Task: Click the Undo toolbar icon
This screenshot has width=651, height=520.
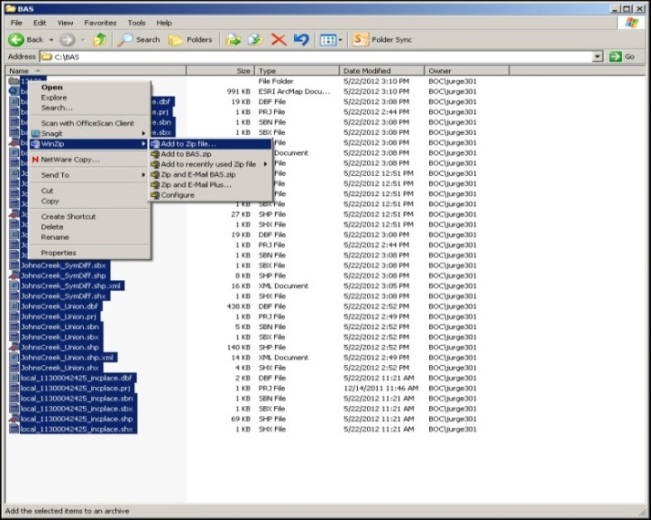Action: coord(301,40)
